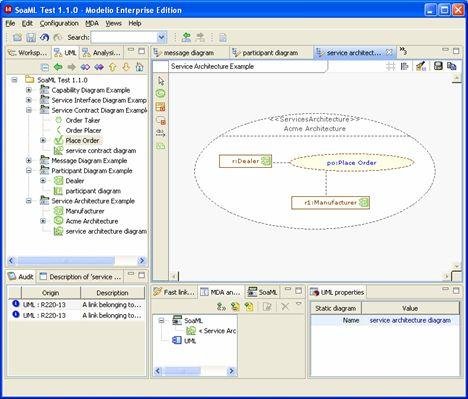Click the yellow Move Down arrow
Image resolution: width=468 pixels, height=399 pixels.
point(126,67)
